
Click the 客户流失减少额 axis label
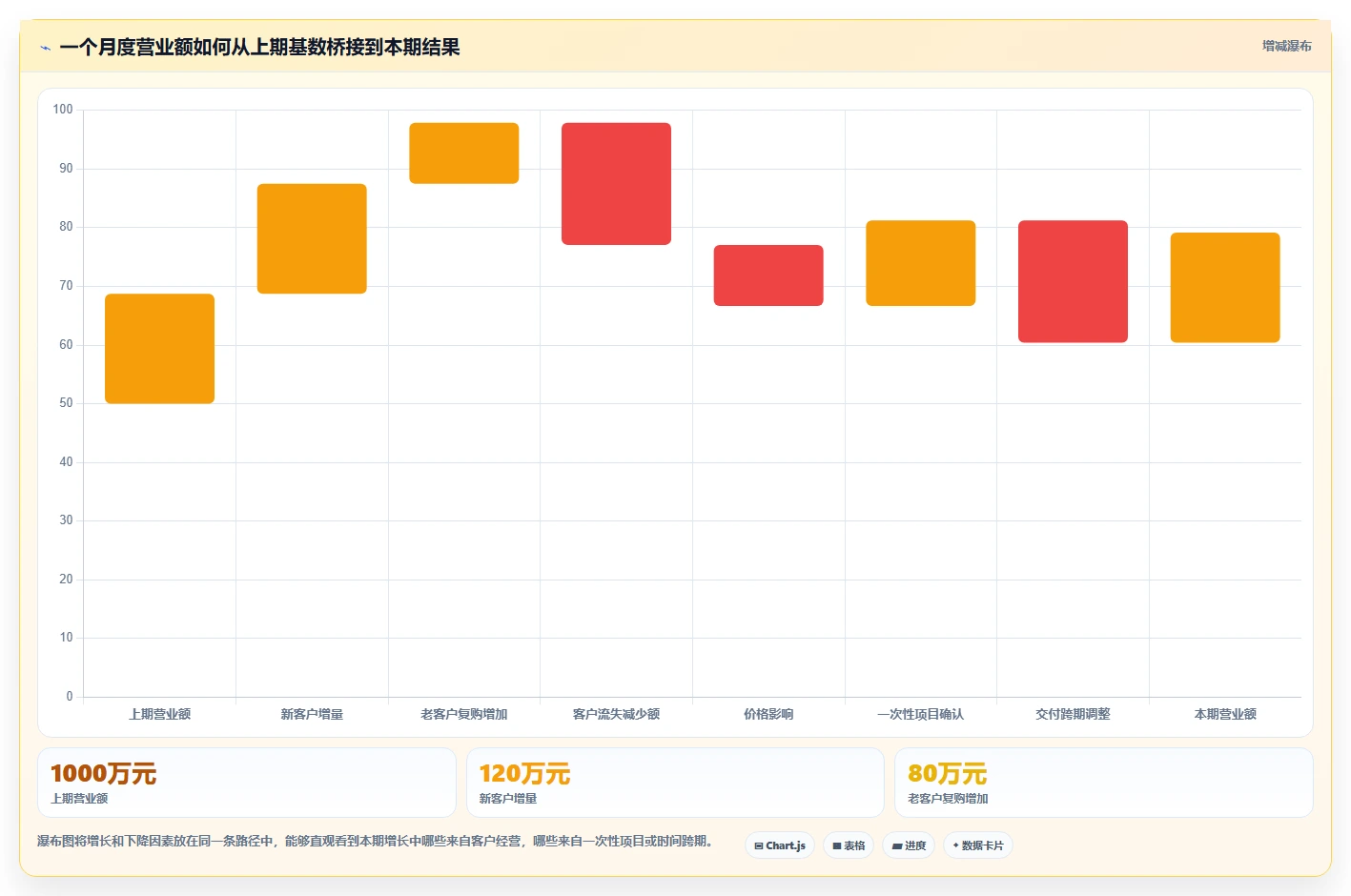click(616, 714)
